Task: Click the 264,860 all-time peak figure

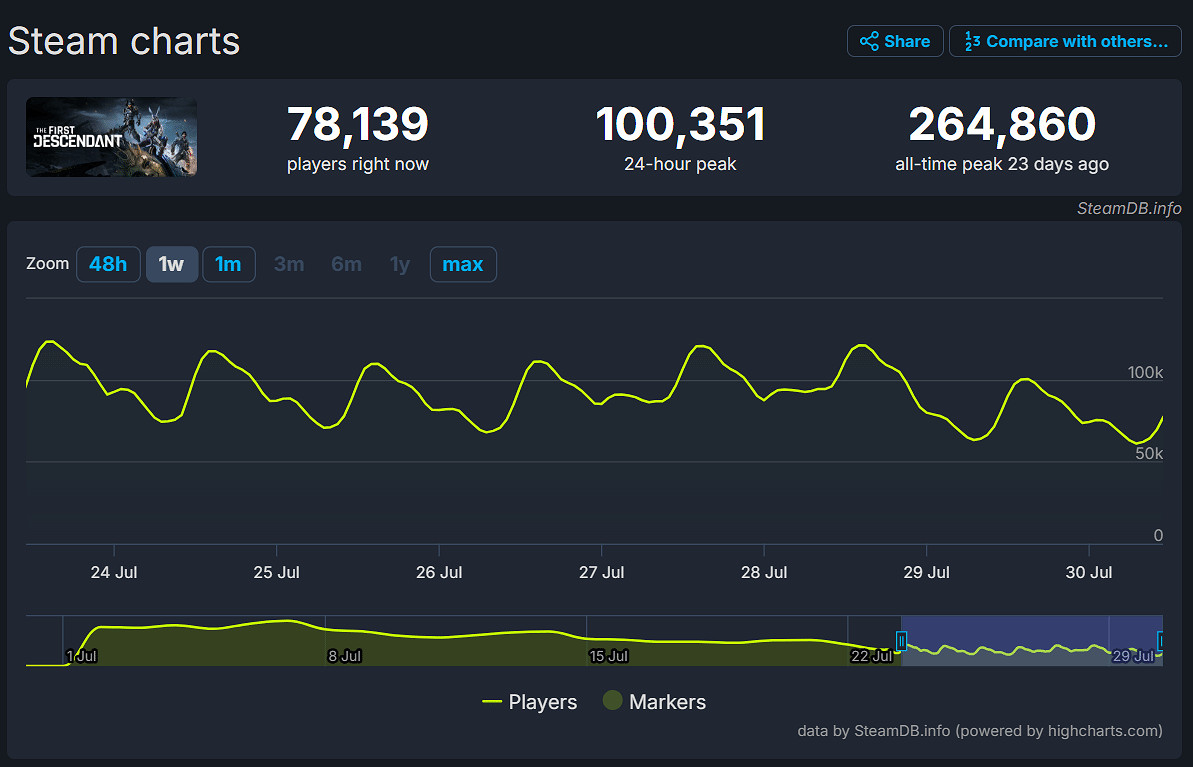Action: point(1002,125)
